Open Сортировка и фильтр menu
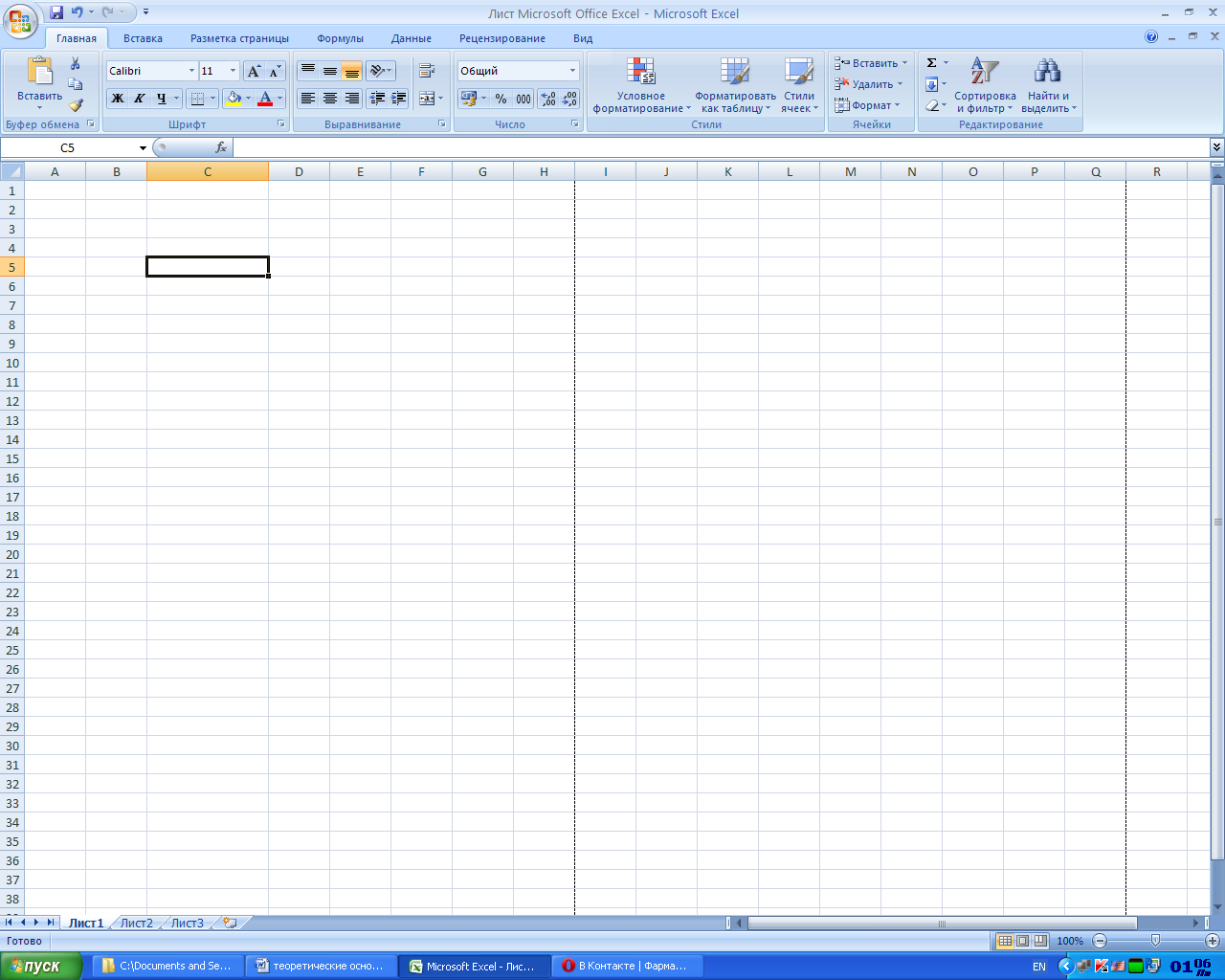 tap(985, 84)
